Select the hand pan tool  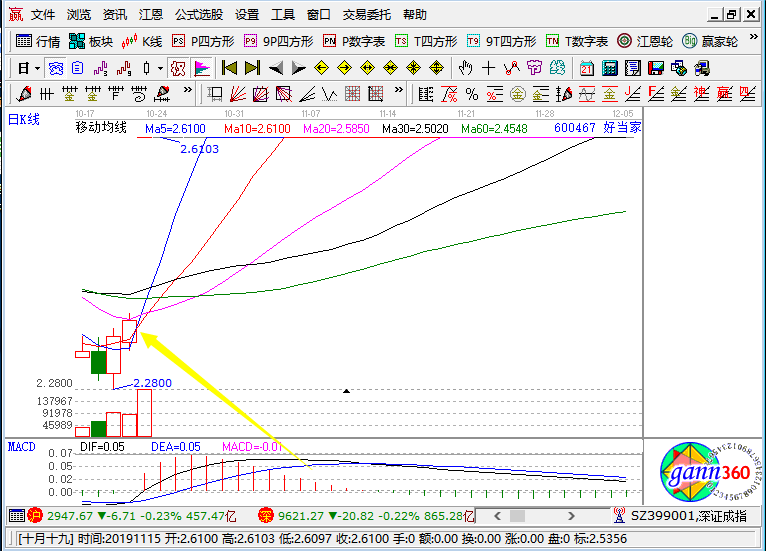tap(466, 68)
